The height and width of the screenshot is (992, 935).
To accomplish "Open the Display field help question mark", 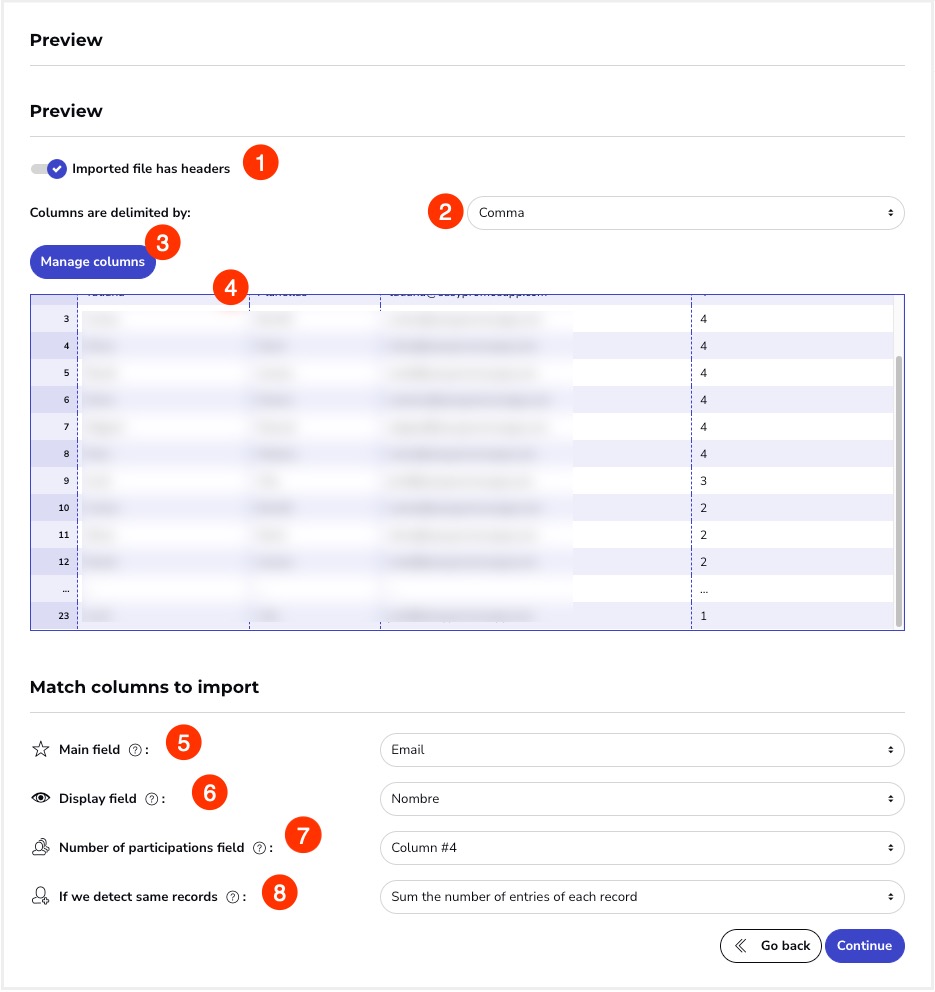I will [x=152, y=799].
